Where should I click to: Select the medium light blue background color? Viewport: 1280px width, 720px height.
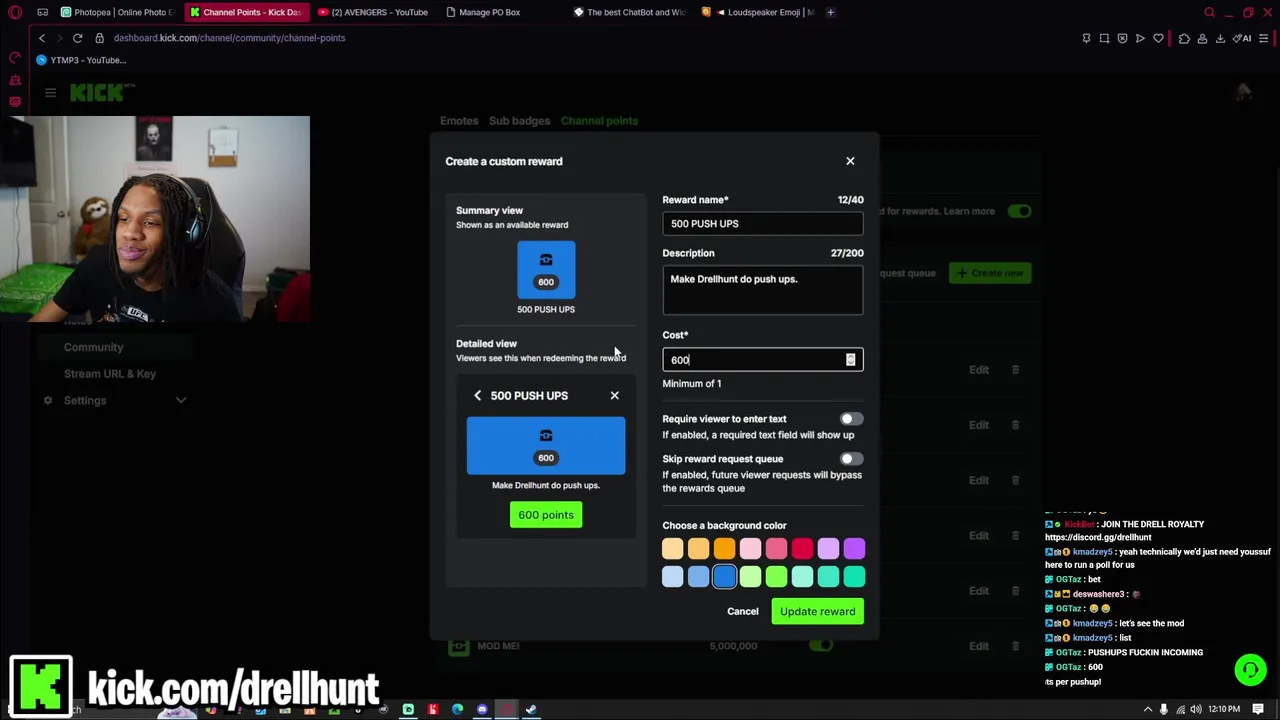click(698, 576)
